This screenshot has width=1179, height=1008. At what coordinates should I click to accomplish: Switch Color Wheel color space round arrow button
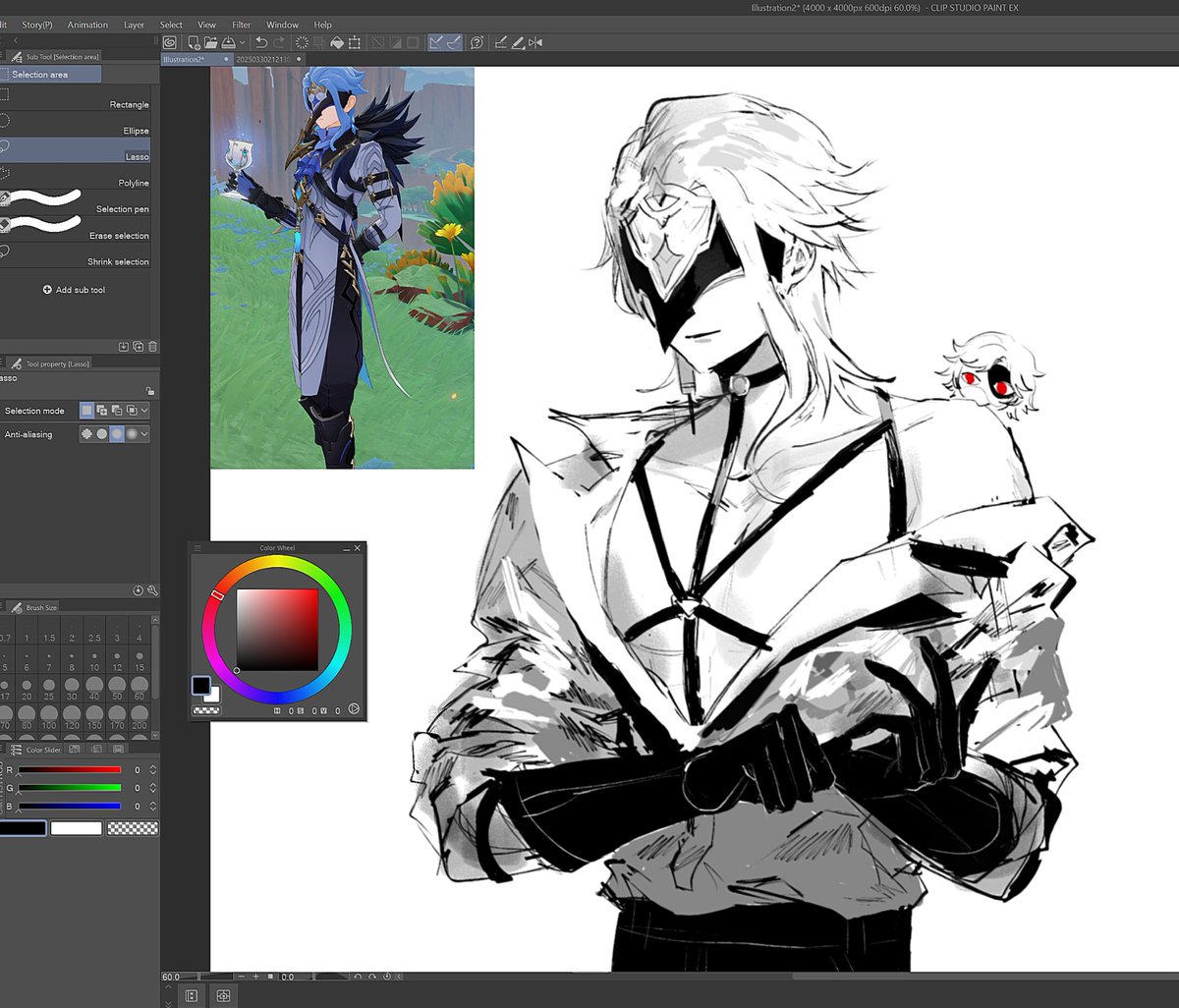pyautogui.click(x=354, y=709)
